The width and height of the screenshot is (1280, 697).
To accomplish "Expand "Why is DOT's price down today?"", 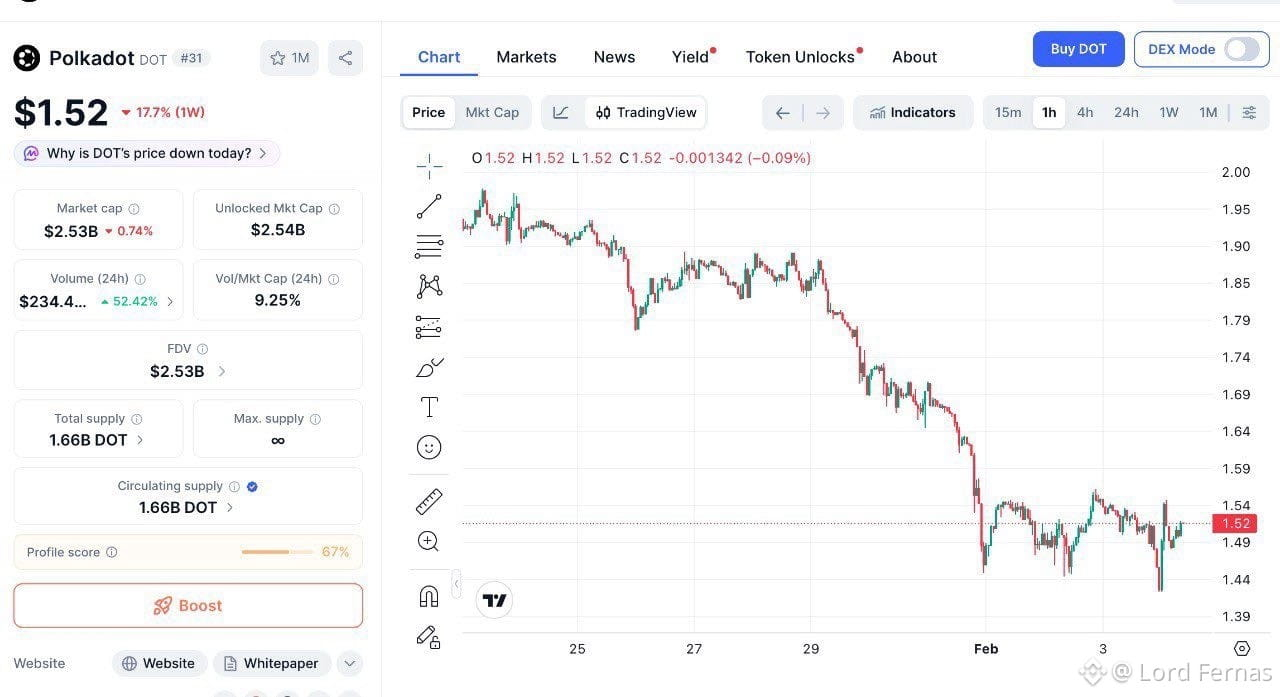I will [x=147, y=153].
